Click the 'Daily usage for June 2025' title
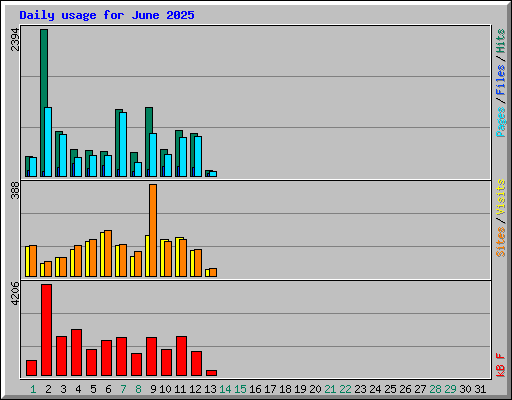This screenshot has height=400, width=512. click(x=107, y=15)
